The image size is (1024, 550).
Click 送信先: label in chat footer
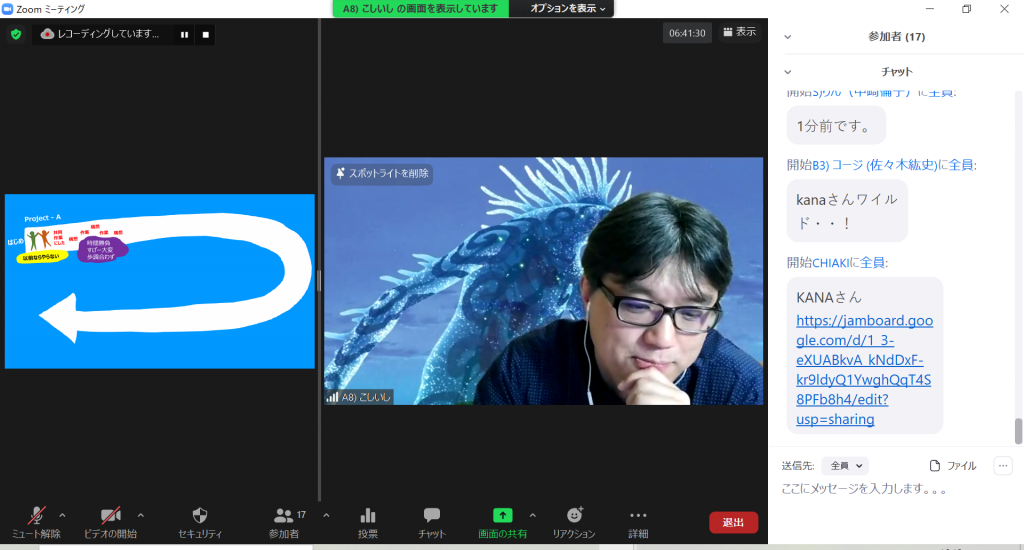(x=797, y=466)
